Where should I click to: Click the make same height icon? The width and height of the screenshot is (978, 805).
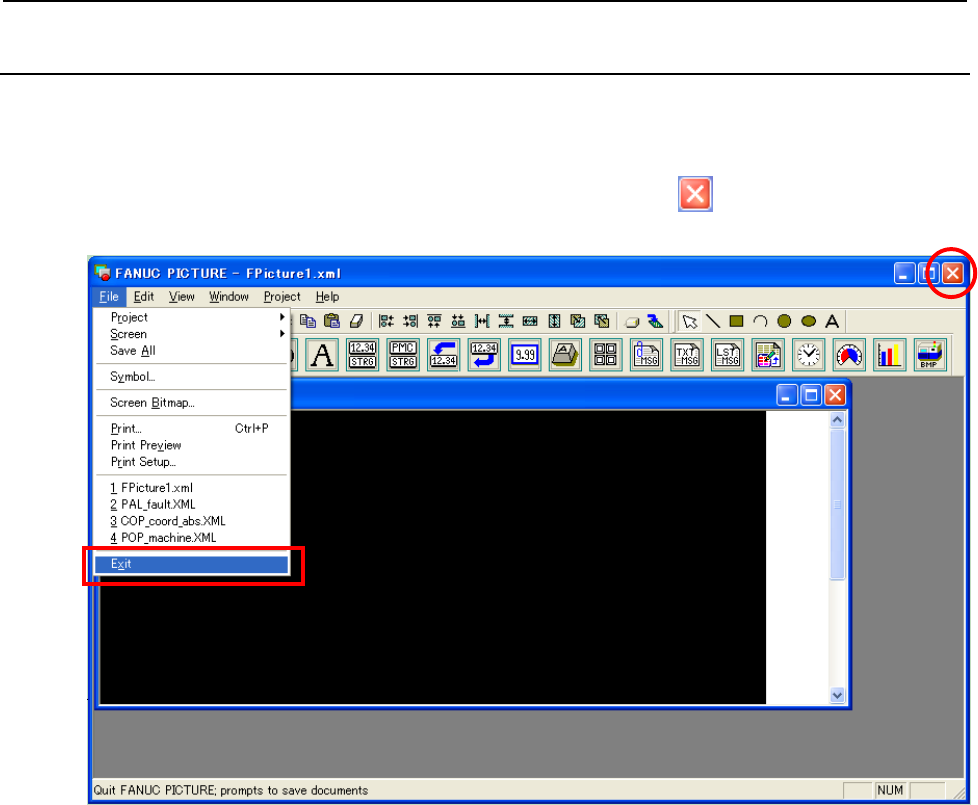(554, 321)
